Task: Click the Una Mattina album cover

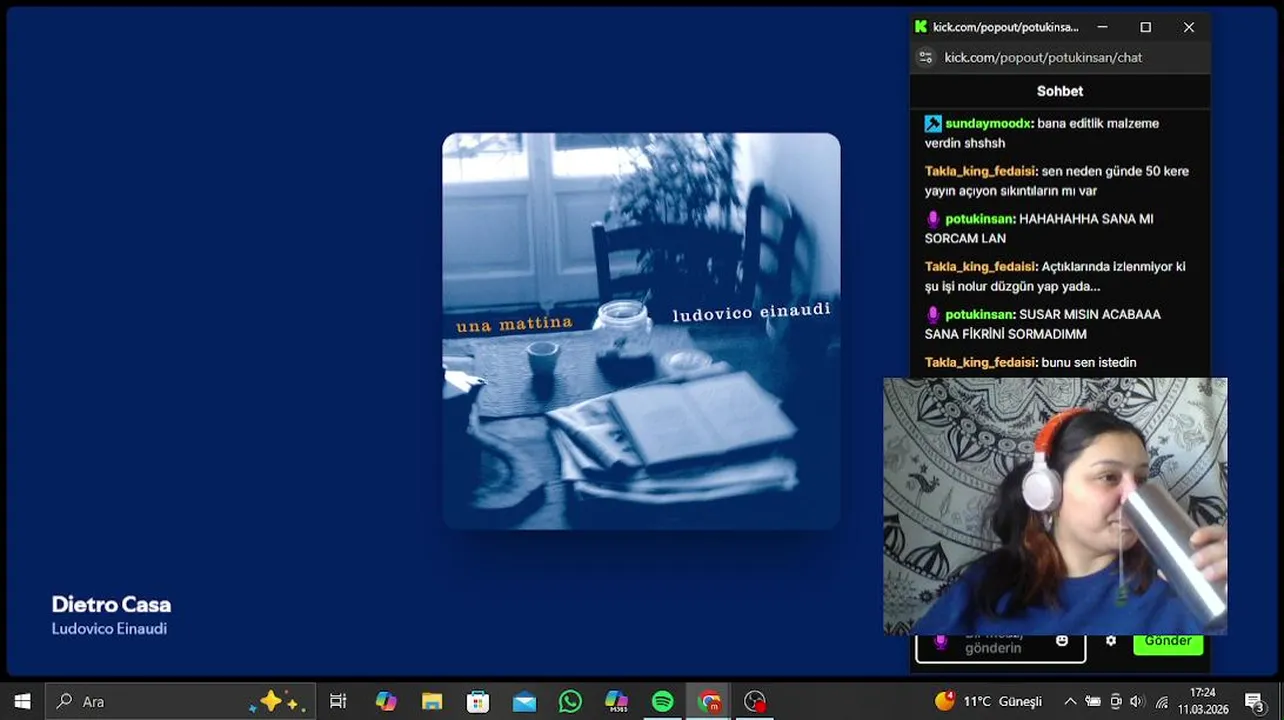Action: pyautogui.click(x=641, y=331)
